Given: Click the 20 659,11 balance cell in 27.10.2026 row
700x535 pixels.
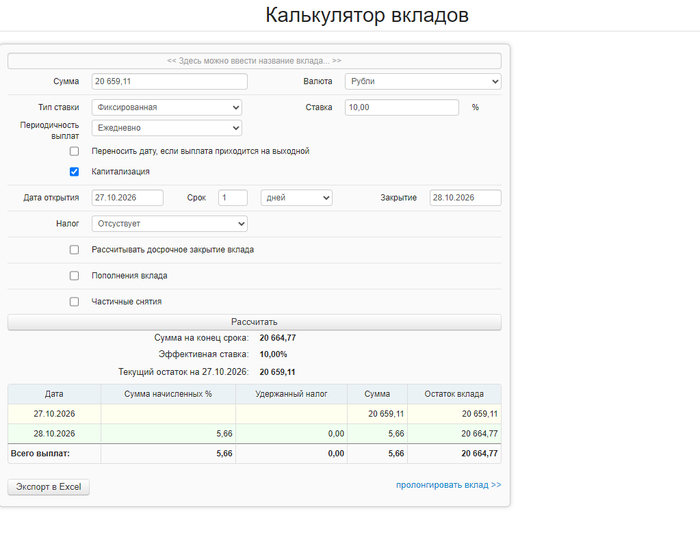Looking at the screenshot, I should 454,414.
